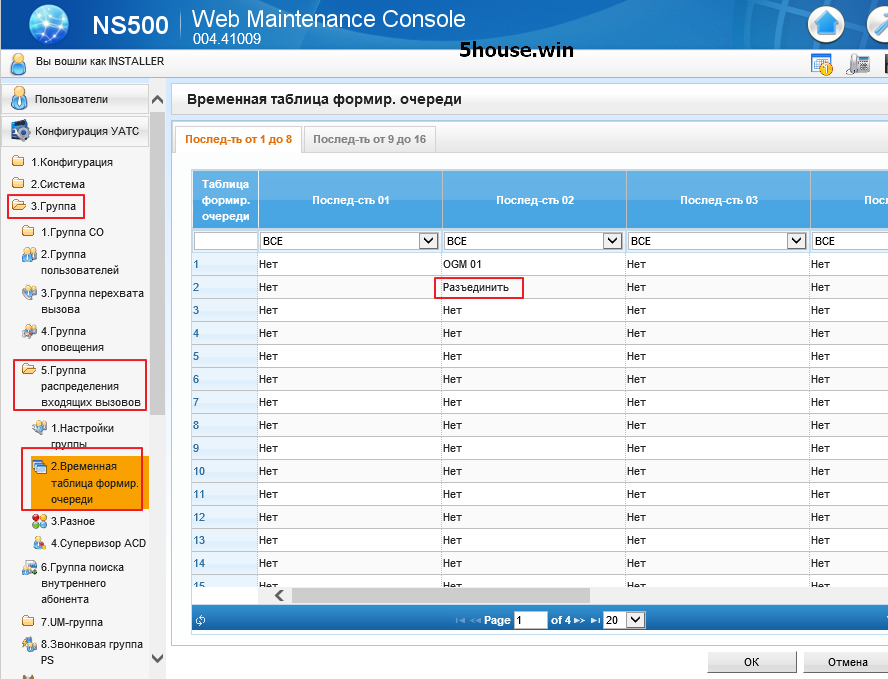888x679 pixels.
Task: Switch to Послед-ть от 1 до 8 tab
Action: pos(238,139)
